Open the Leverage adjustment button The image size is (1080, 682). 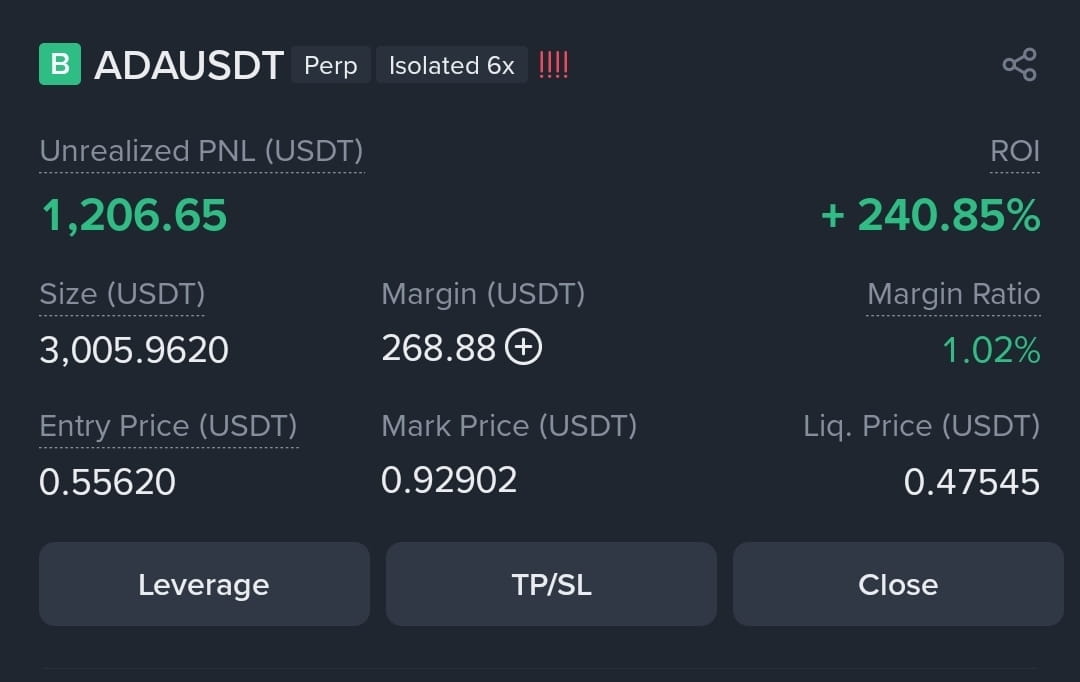pyautogui.click(x=204, y=584)
